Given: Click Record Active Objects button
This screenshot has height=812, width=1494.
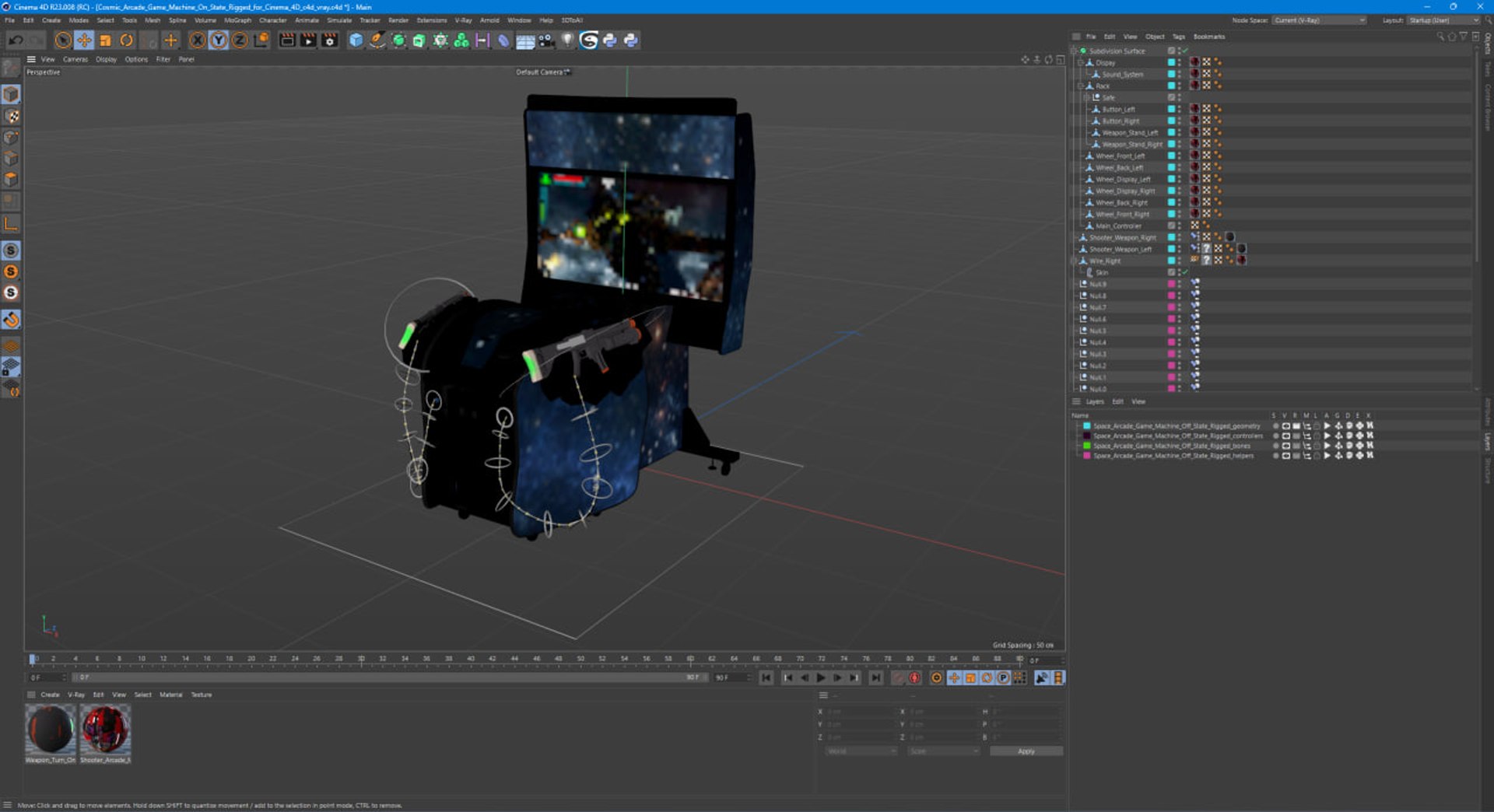Looking at the screenshot, I should [898, 678].
